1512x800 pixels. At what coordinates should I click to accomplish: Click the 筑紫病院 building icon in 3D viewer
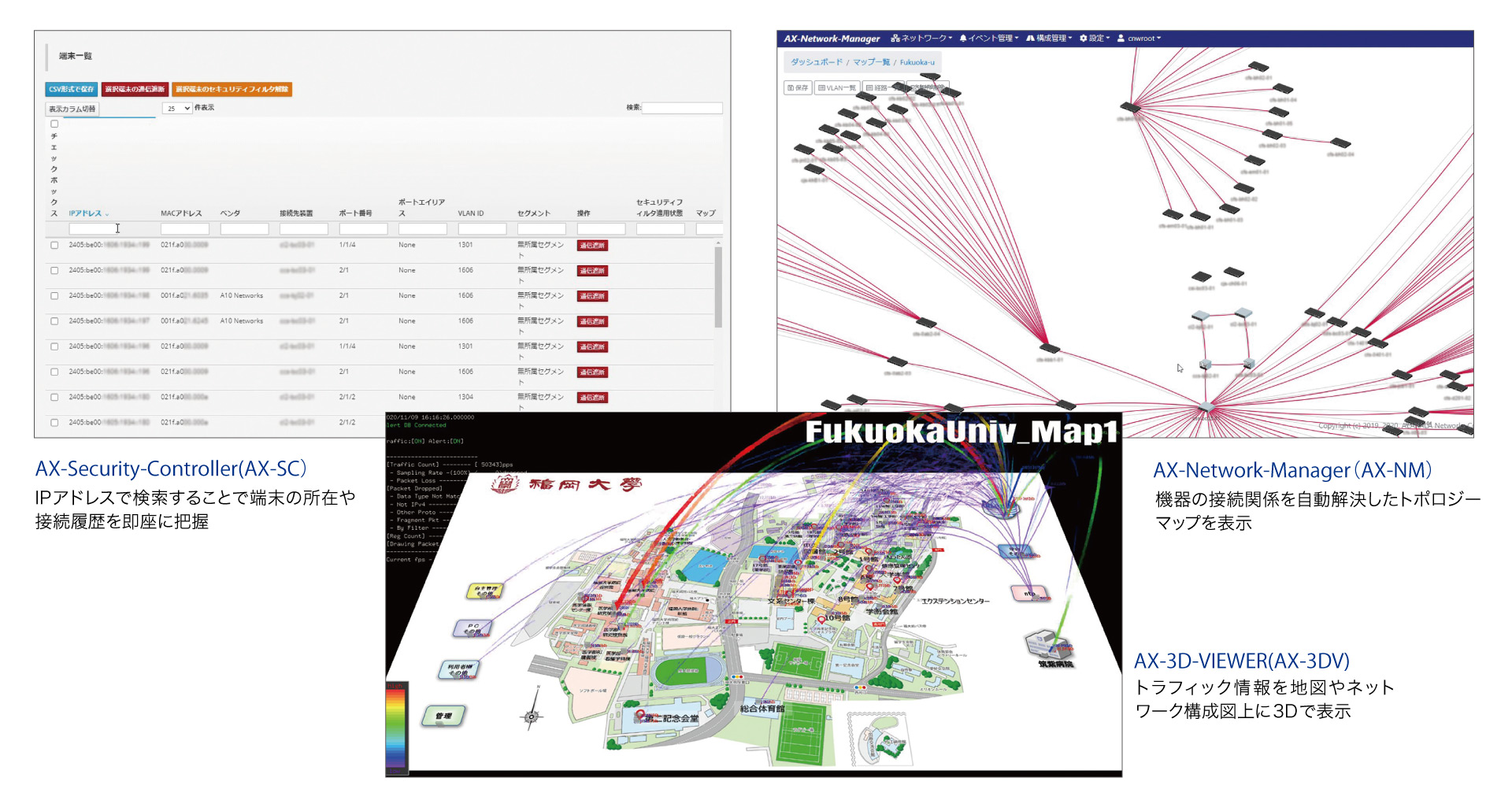[1051, 645]
